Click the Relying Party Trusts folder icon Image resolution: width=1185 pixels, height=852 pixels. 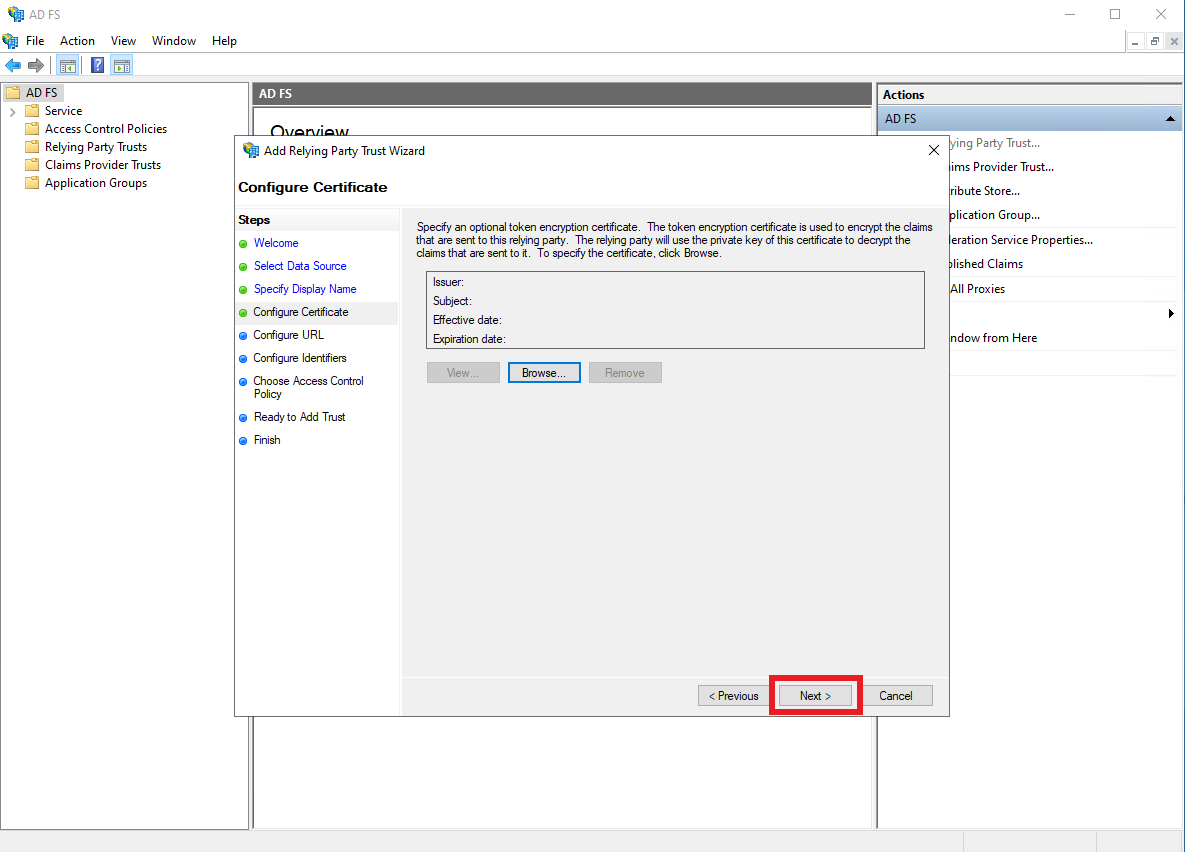[x=33, y=146]
